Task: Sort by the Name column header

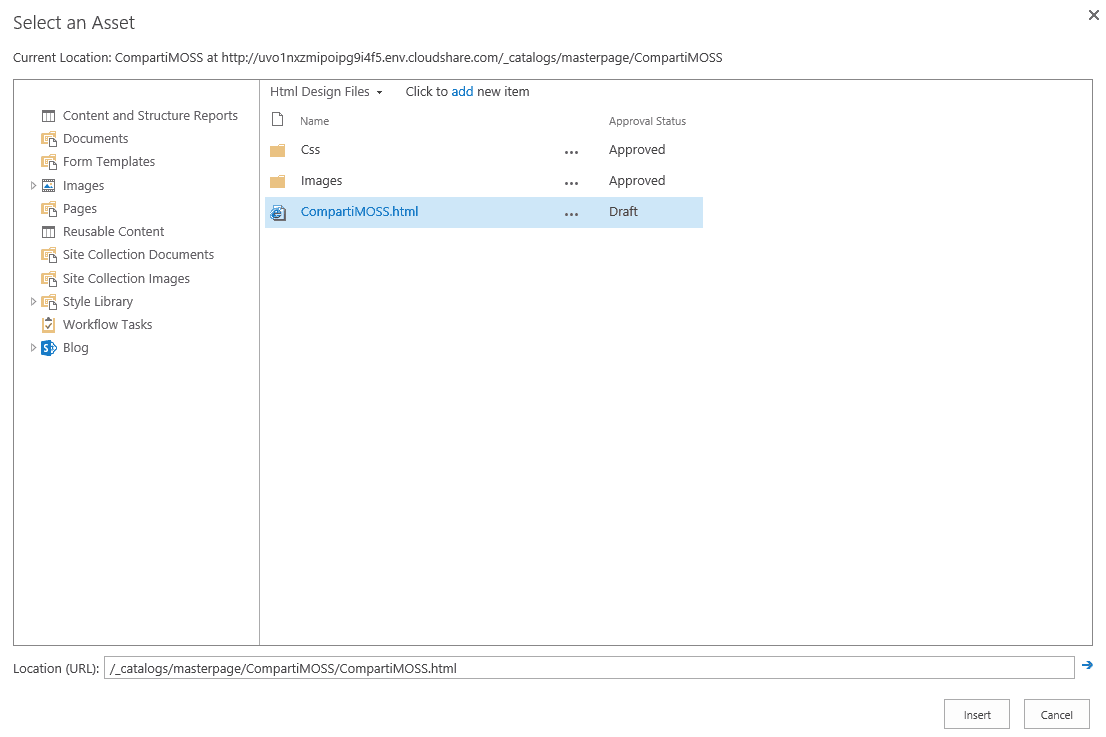Action: click(315, 121)
